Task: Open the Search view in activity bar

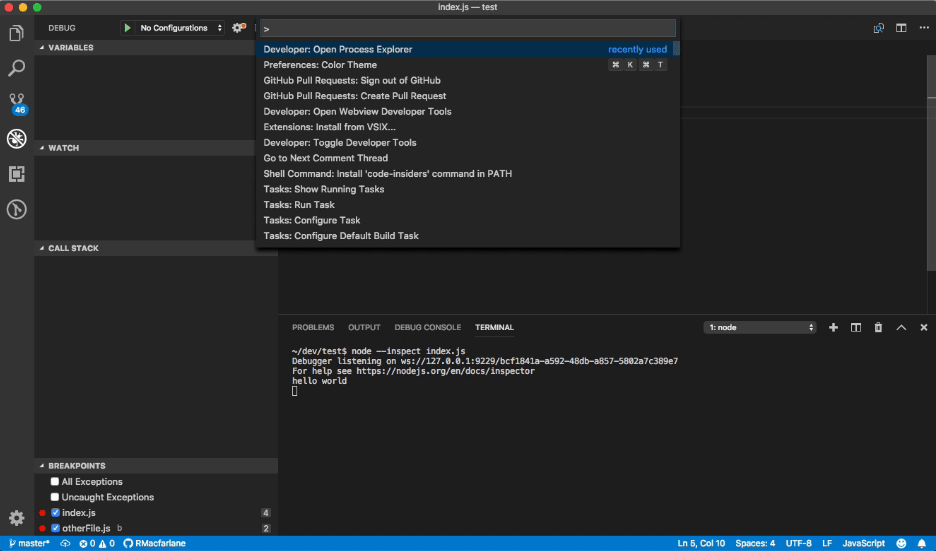Action: point(16,69)
